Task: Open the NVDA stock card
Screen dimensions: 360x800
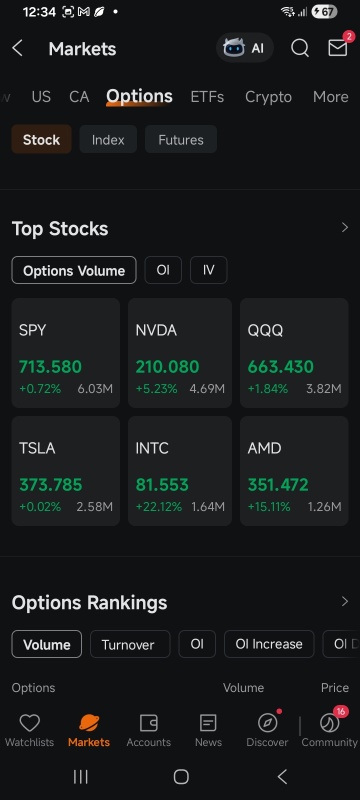Action: click(x=180, y=353)
